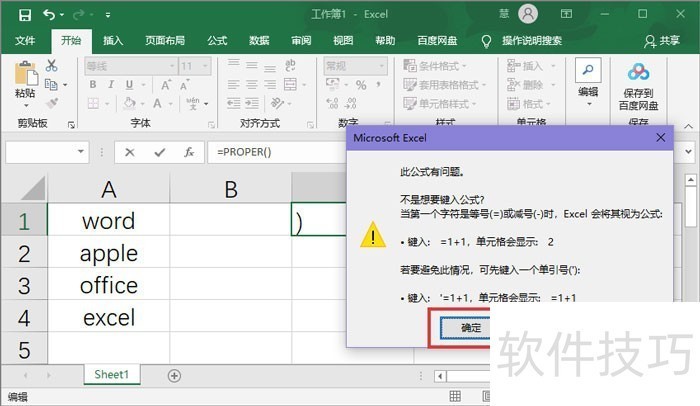Collapse the ribbon with chevron

tap(688, 126)
